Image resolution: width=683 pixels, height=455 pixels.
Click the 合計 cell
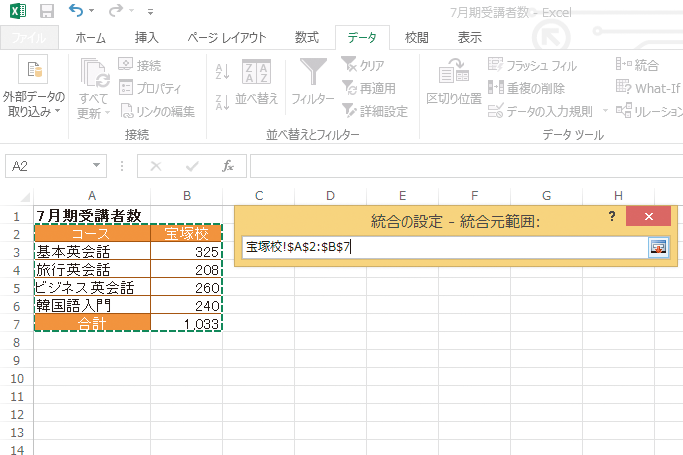click(x=92, y=324)
